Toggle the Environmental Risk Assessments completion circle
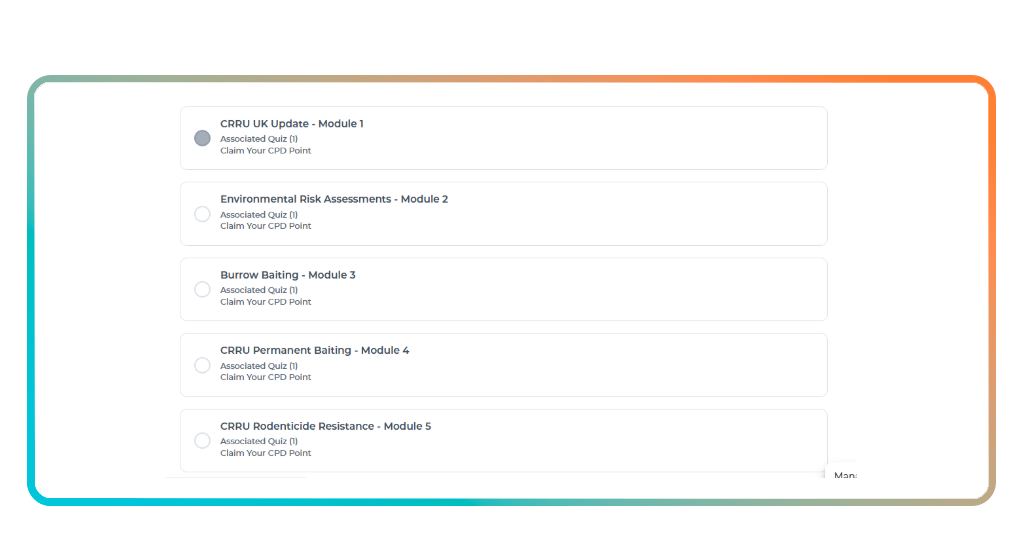 (202, 214)
